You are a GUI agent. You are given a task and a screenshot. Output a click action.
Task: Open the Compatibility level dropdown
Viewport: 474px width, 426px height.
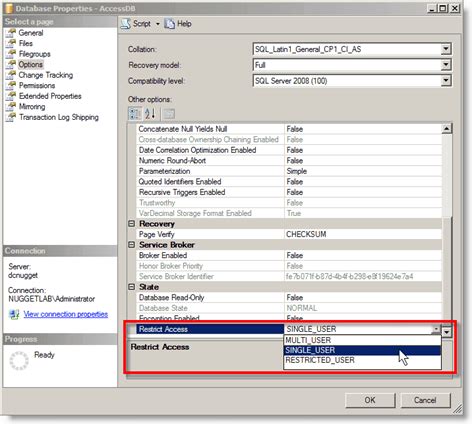coord(446,81)
